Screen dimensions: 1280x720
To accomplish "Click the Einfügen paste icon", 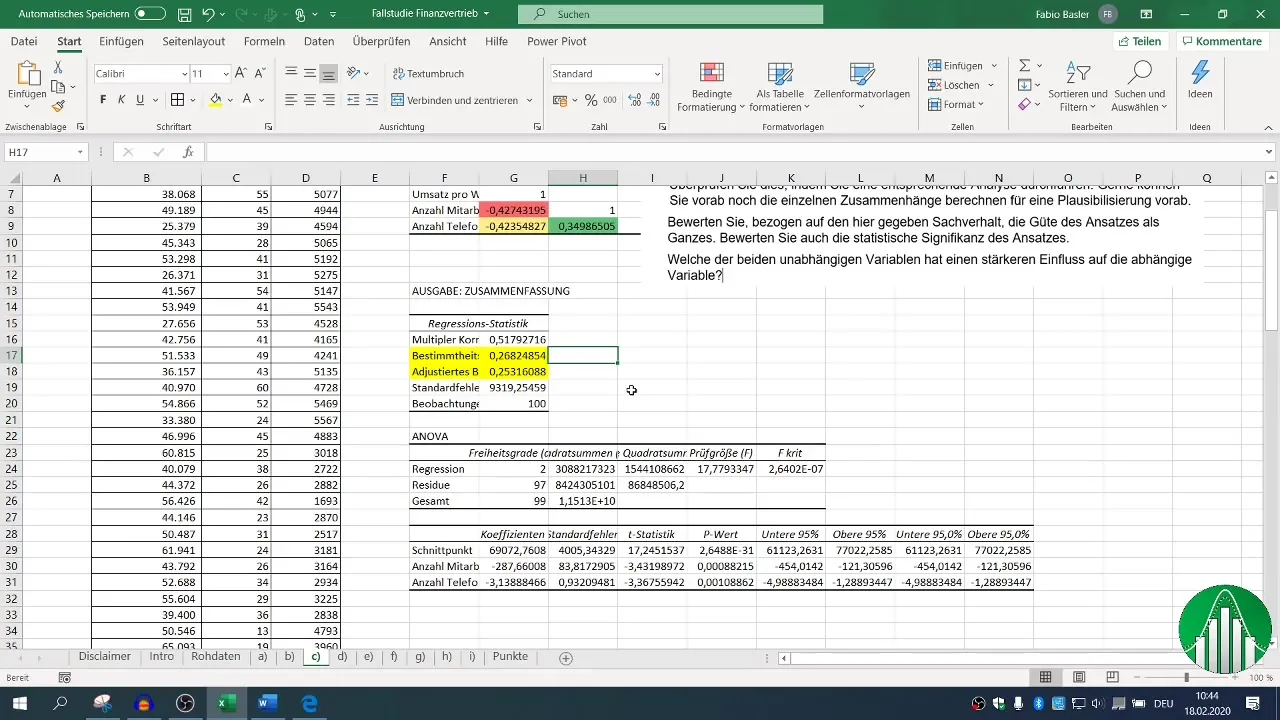I will (x=26, y=75).
